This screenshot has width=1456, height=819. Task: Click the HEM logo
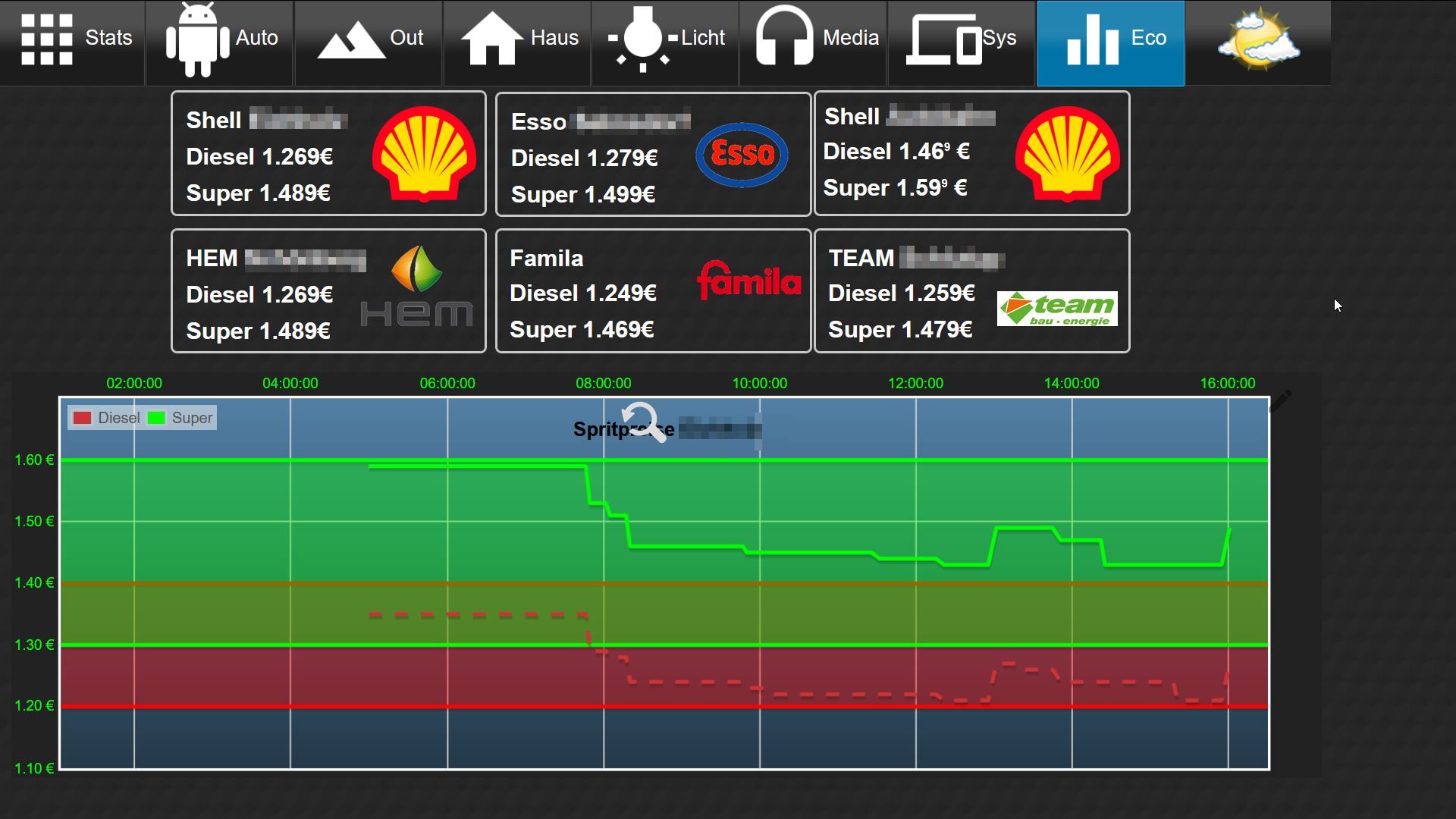[x=416, y=287]
